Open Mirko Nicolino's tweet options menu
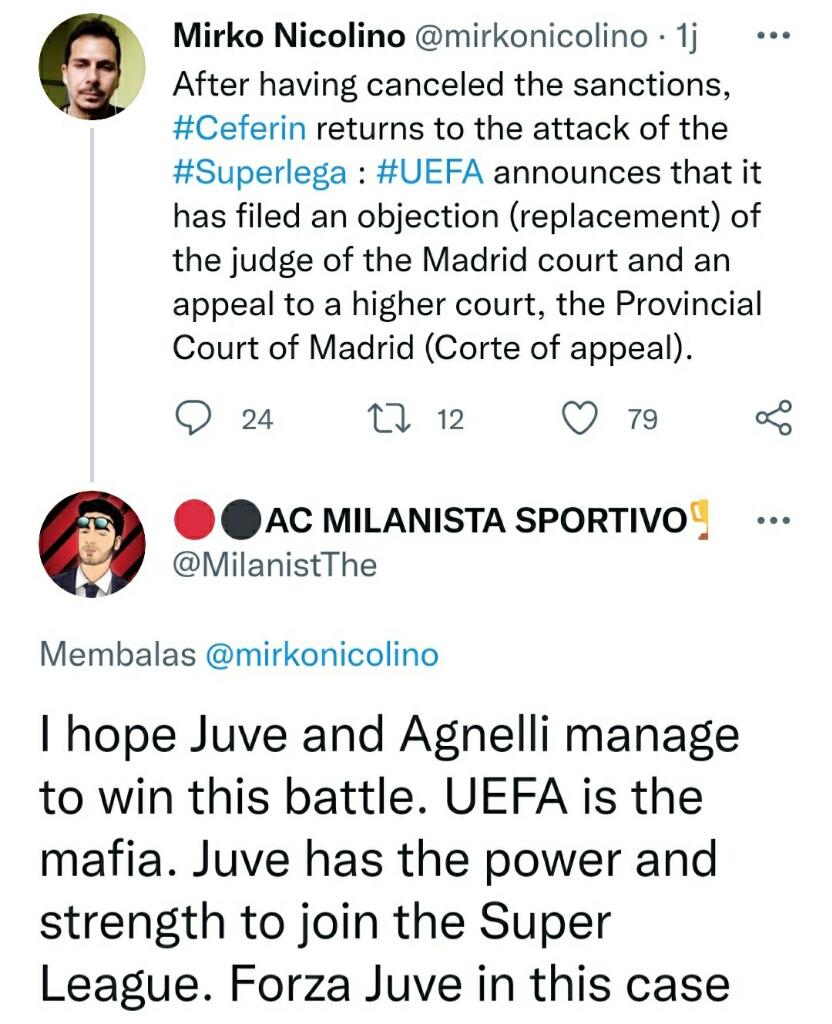 pyautogui.click(x=773, y=36)
